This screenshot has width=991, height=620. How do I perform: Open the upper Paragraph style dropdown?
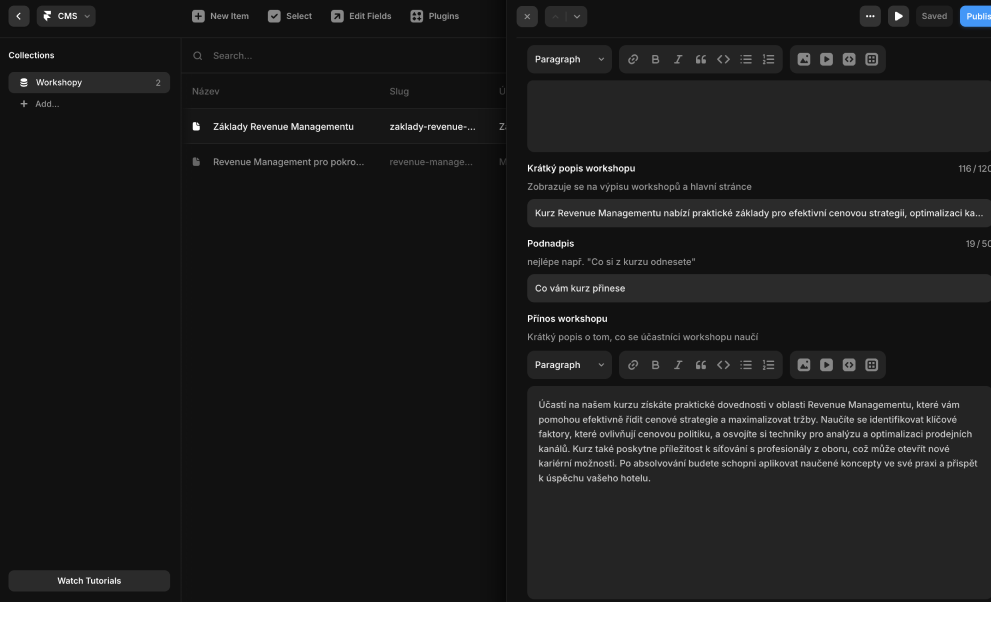[x=569, y=59]
